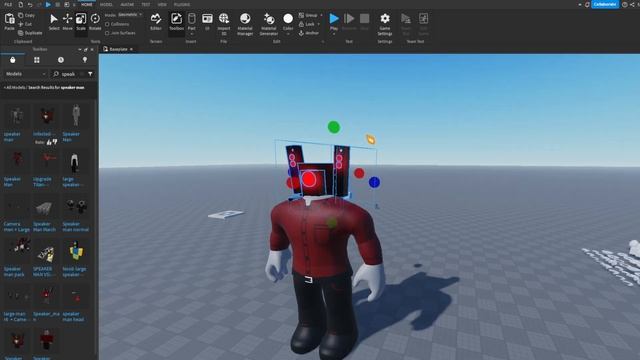Switch to the TEST ribbon tab
640x360 pixels.
pos(146,4)
